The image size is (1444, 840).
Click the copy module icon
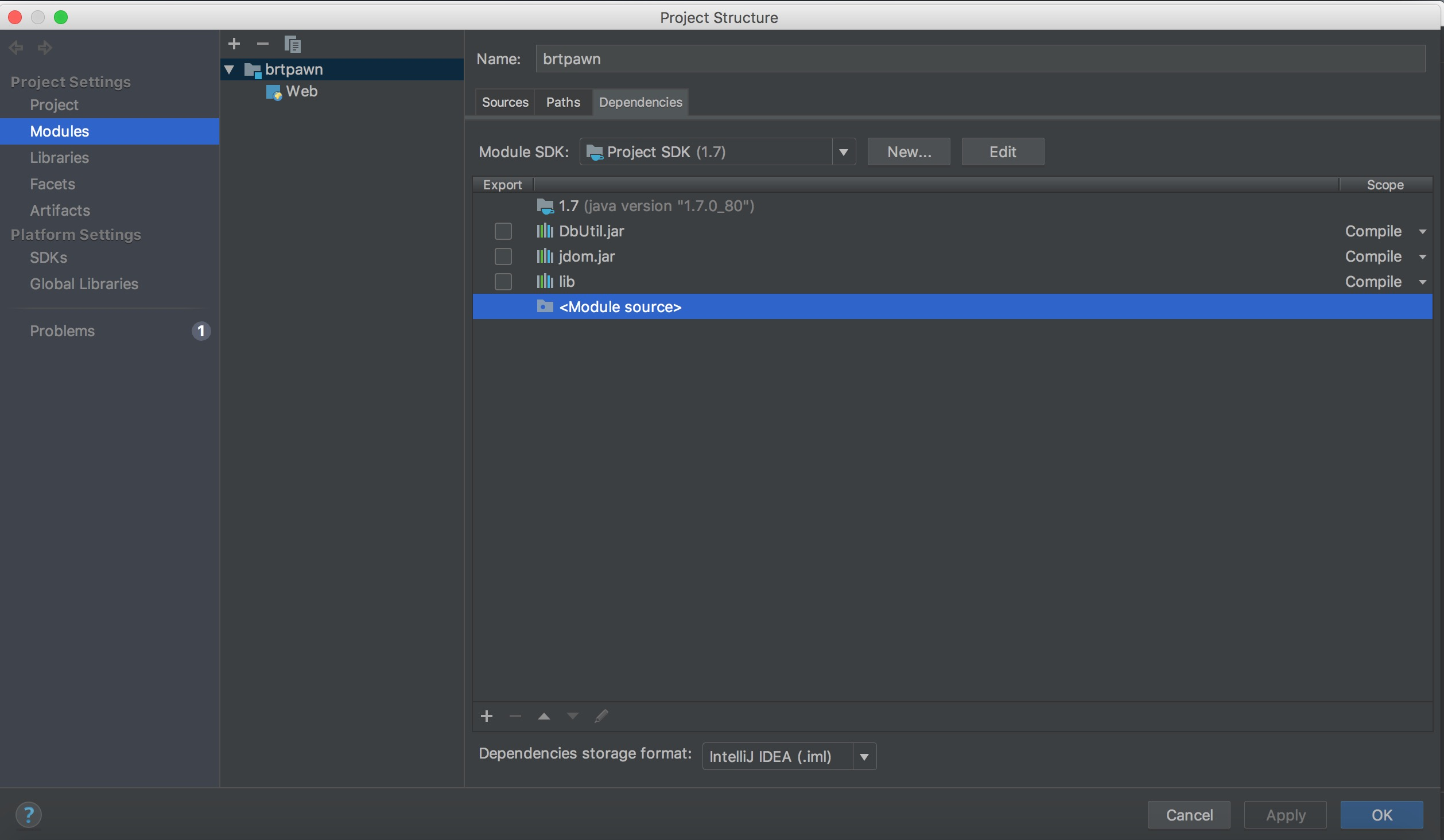tap(293, 44)
